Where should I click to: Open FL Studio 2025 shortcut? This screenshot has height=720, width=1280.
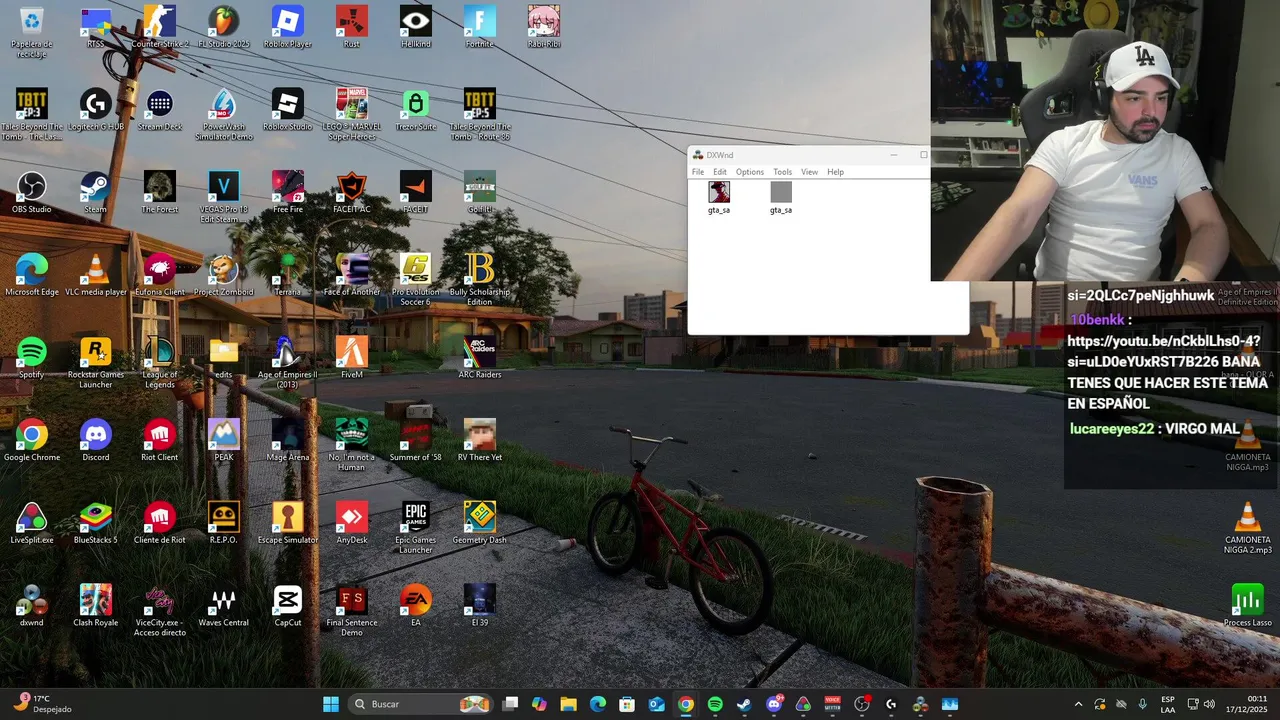coord(224,27)
